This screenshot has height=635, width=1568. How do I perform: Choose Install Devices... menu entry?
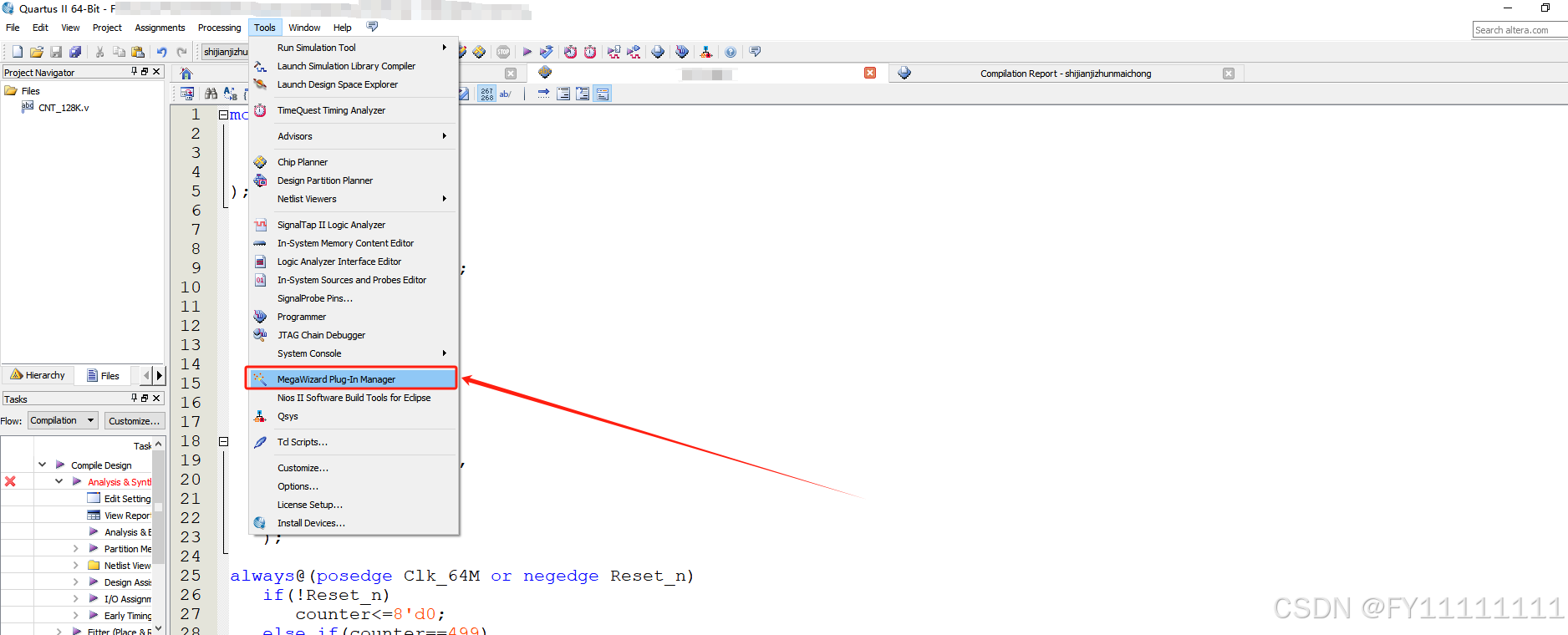(354, 523)
